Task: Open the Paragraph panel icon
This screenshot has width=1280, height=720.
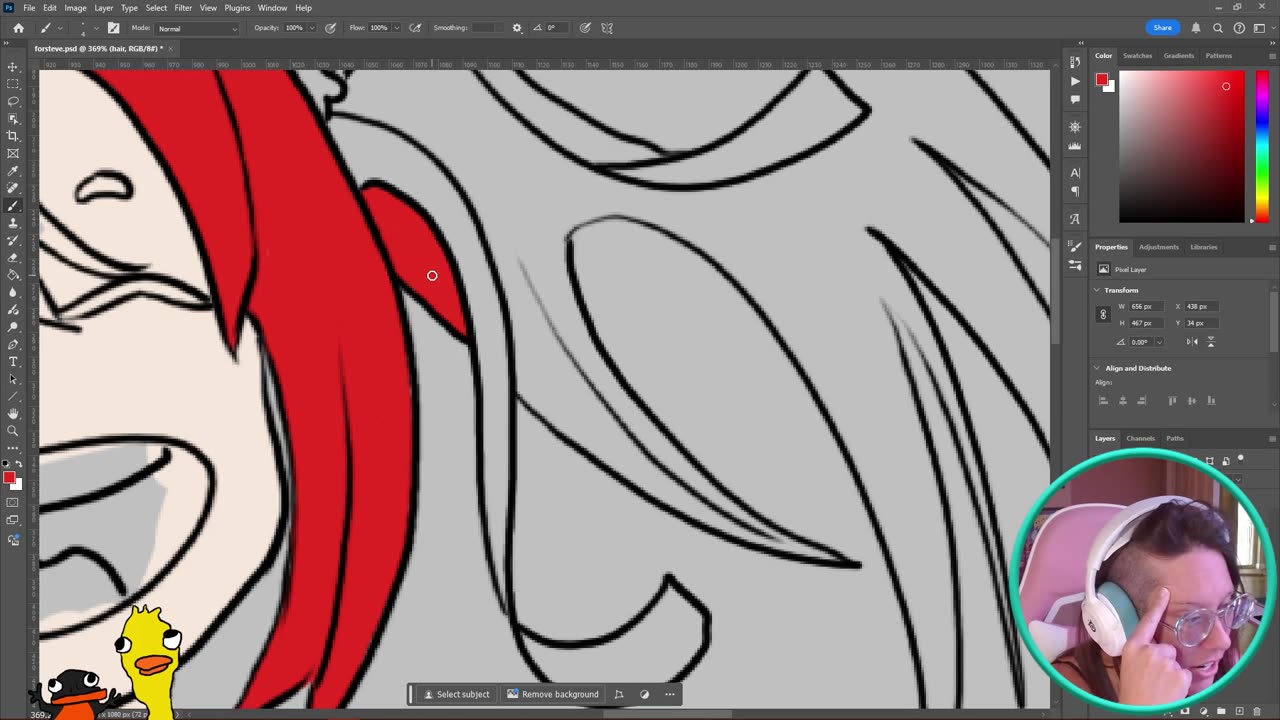Action: [1075, 191]
